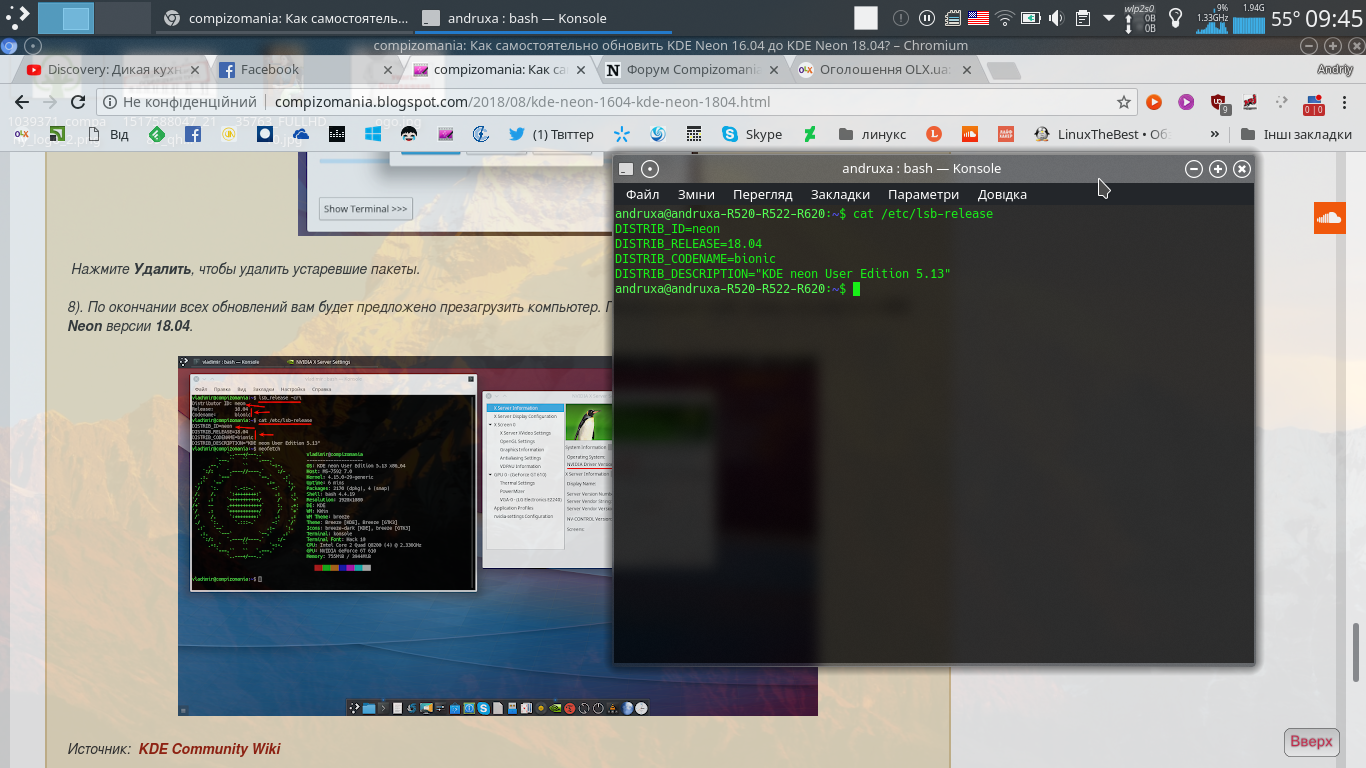Screen dimensions: 1366x768
Task: Reload the current page in Chromium
Action: (x=78, y=102)
